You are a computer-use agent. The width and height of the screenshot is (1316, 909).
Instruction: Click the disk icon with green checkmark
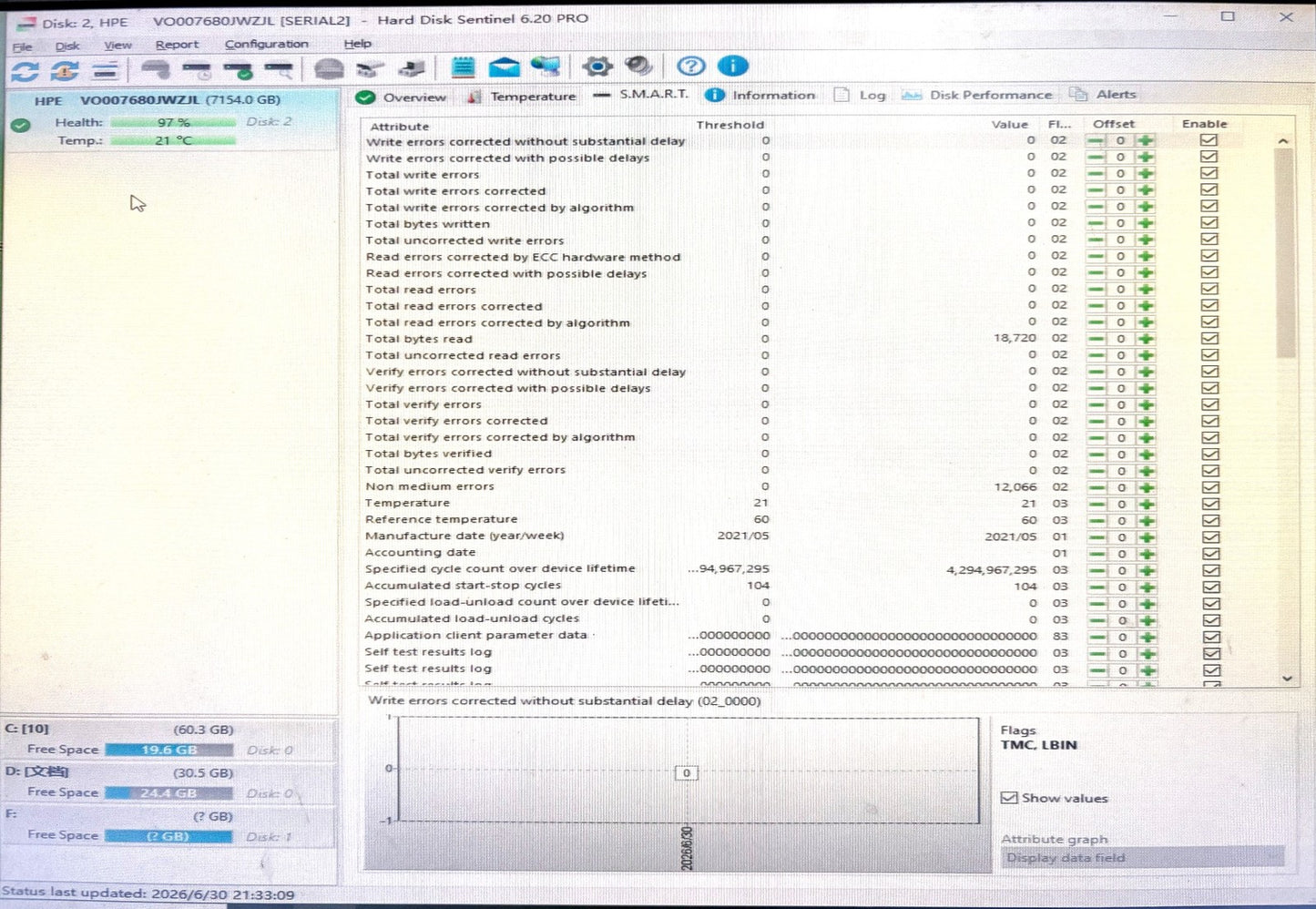(239, 70)
